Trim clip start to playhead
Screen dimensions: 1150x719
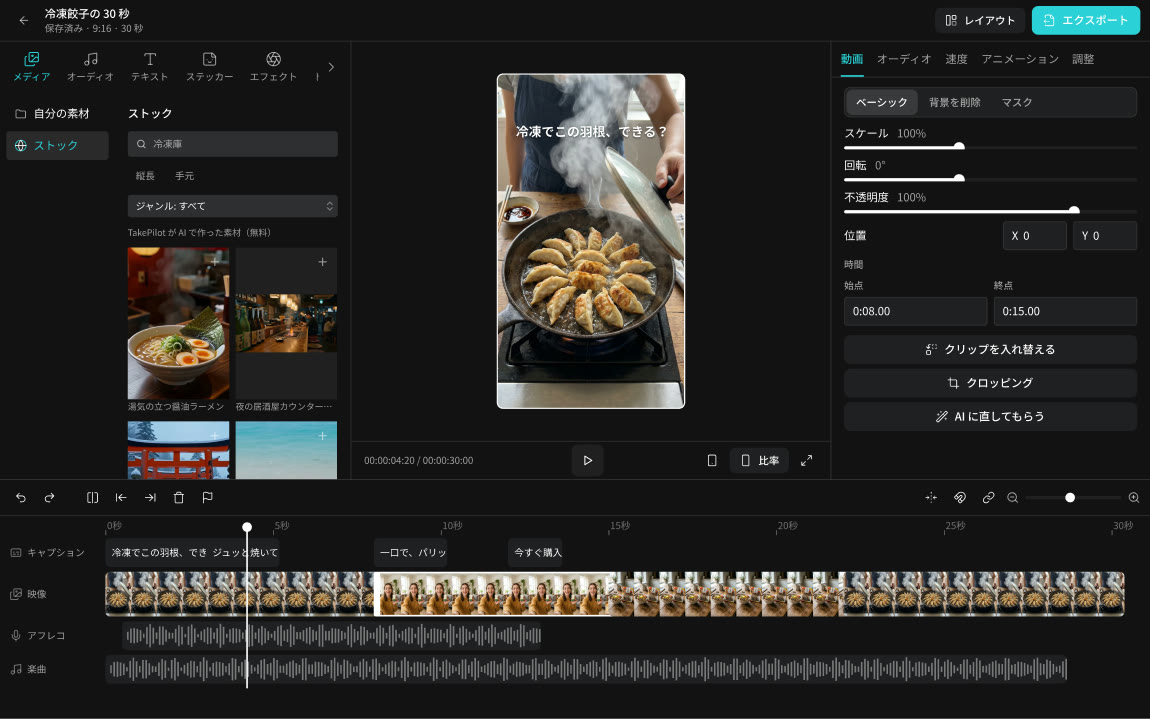[x=121, y=497]
